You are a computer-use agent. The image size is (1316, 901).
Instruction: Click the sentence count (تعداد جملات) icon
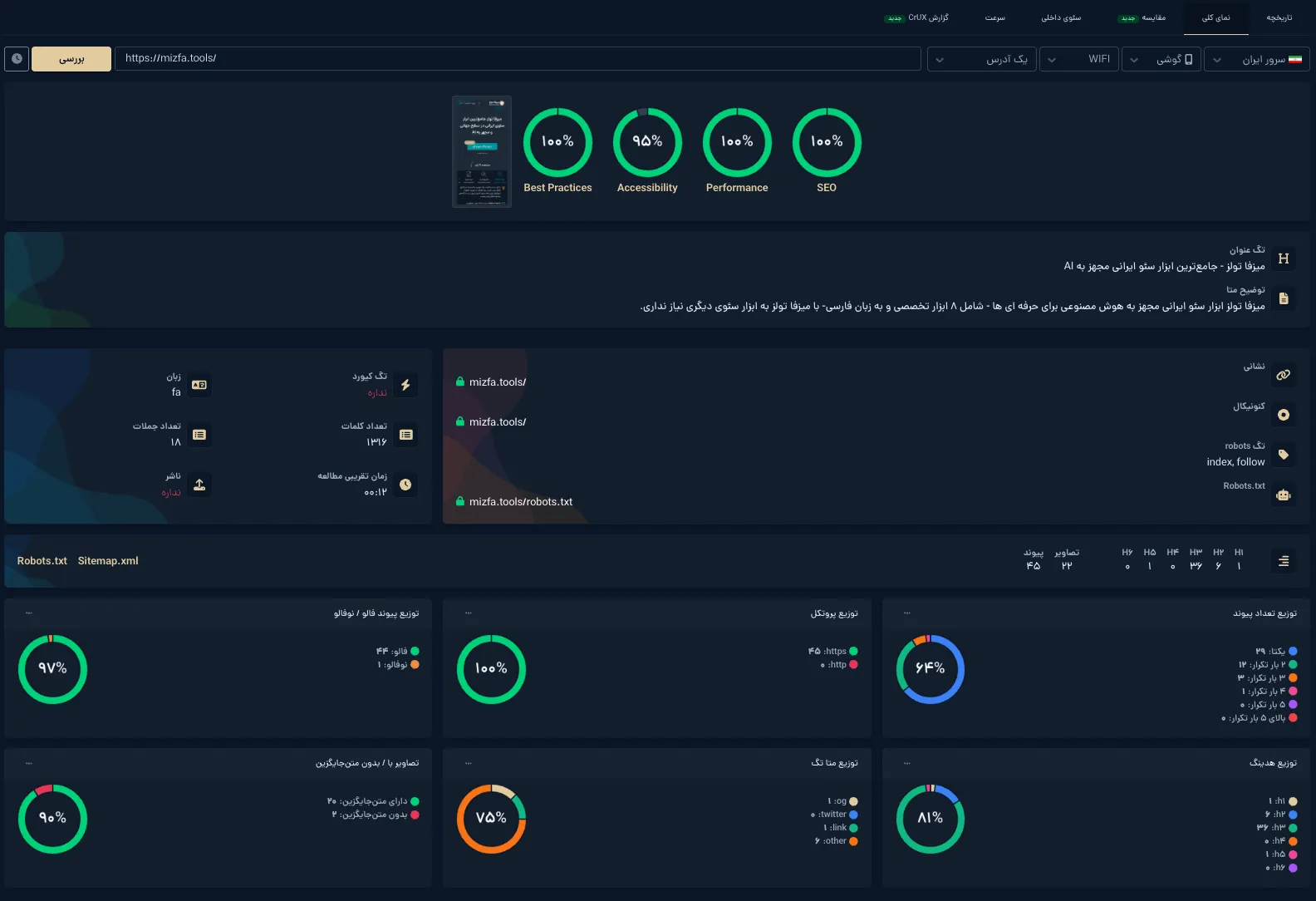coord(199,435)
